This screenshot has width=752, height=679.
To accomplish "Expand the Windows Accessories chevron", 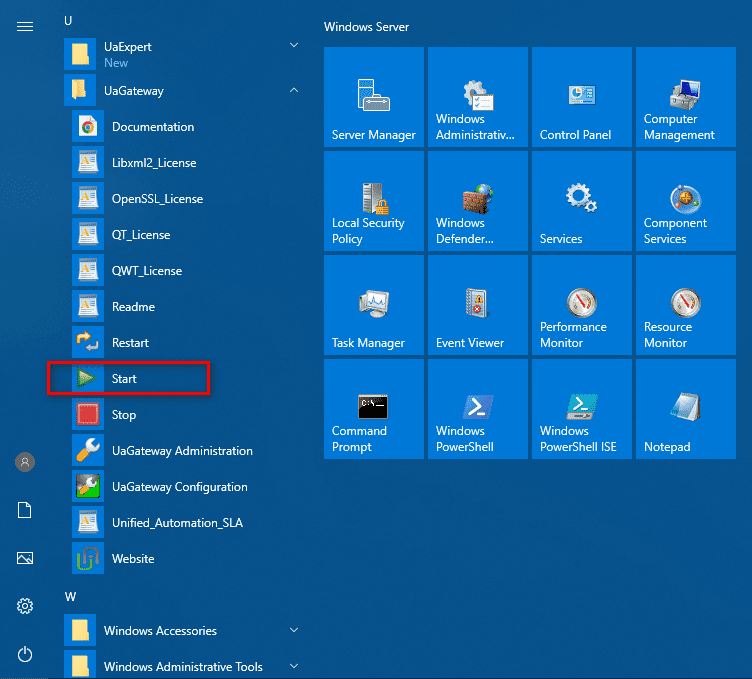I will click(294, 630).
